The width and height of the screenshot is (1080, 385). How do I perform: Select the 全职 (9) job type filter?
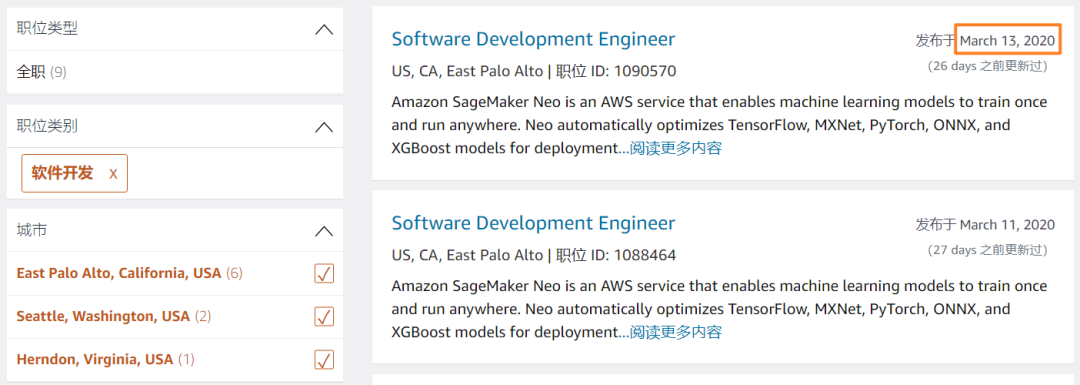coord(41,72)
